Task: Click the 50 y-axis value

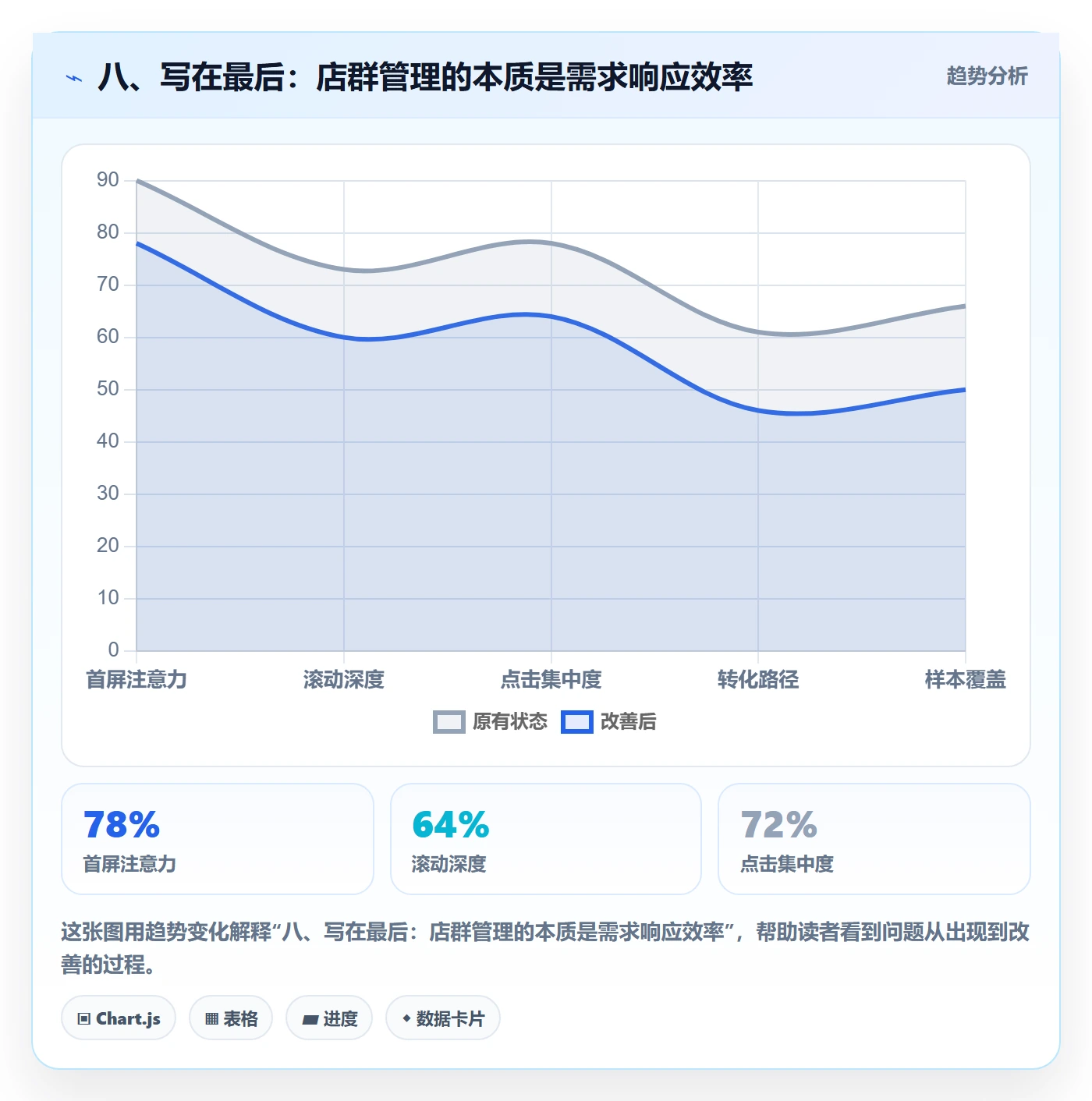Action: 108,389
